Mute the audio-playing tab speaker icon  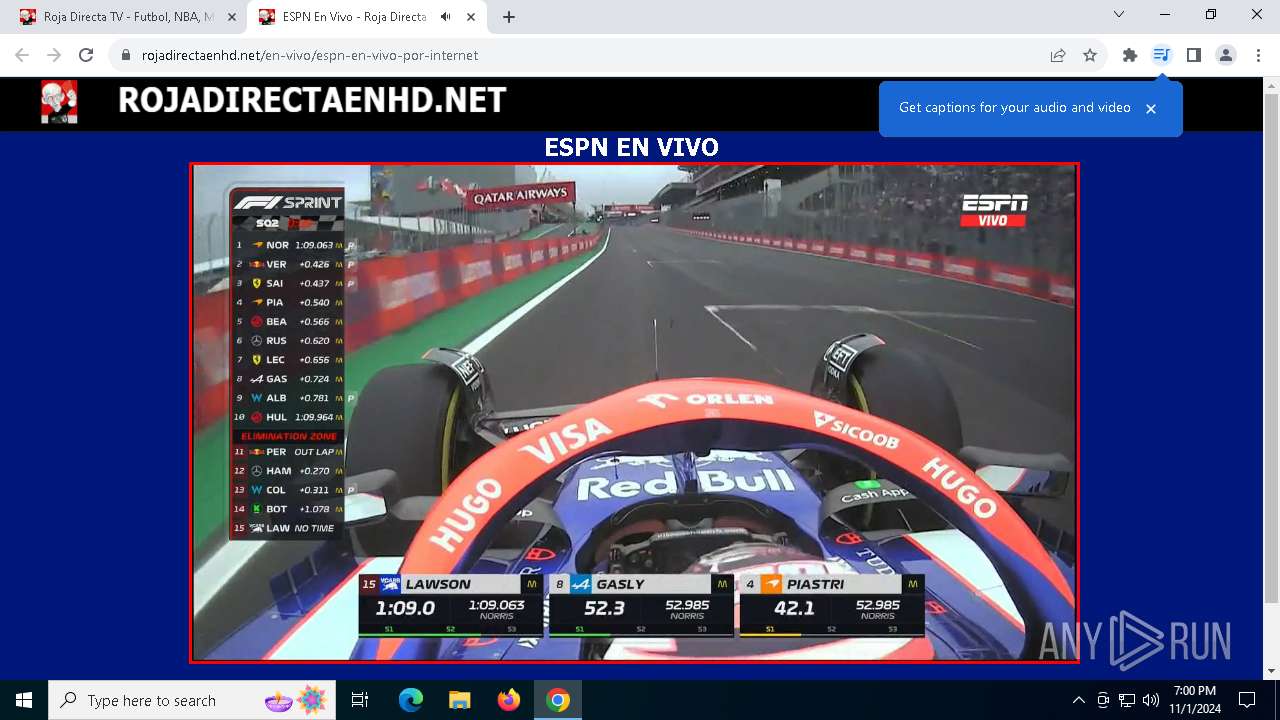[445, 17]
